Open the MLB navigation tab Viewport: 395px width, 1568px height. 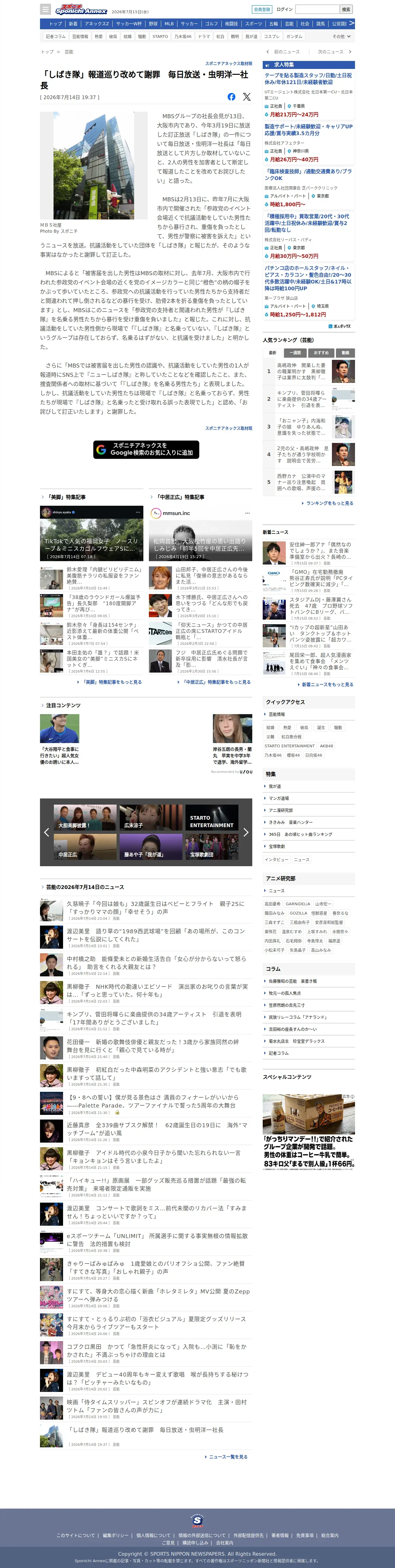(x=169, y=24)
